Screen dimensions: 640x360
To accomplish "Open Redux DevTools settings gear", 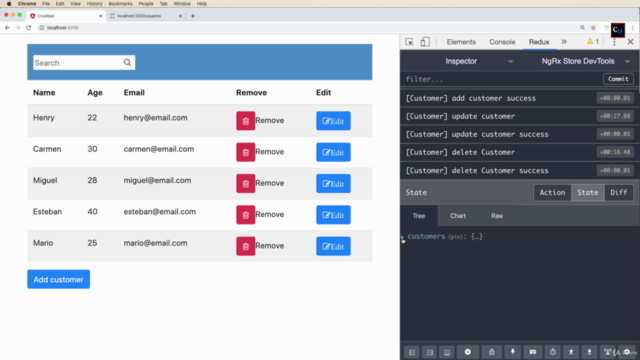I will [x=627, y=352].
